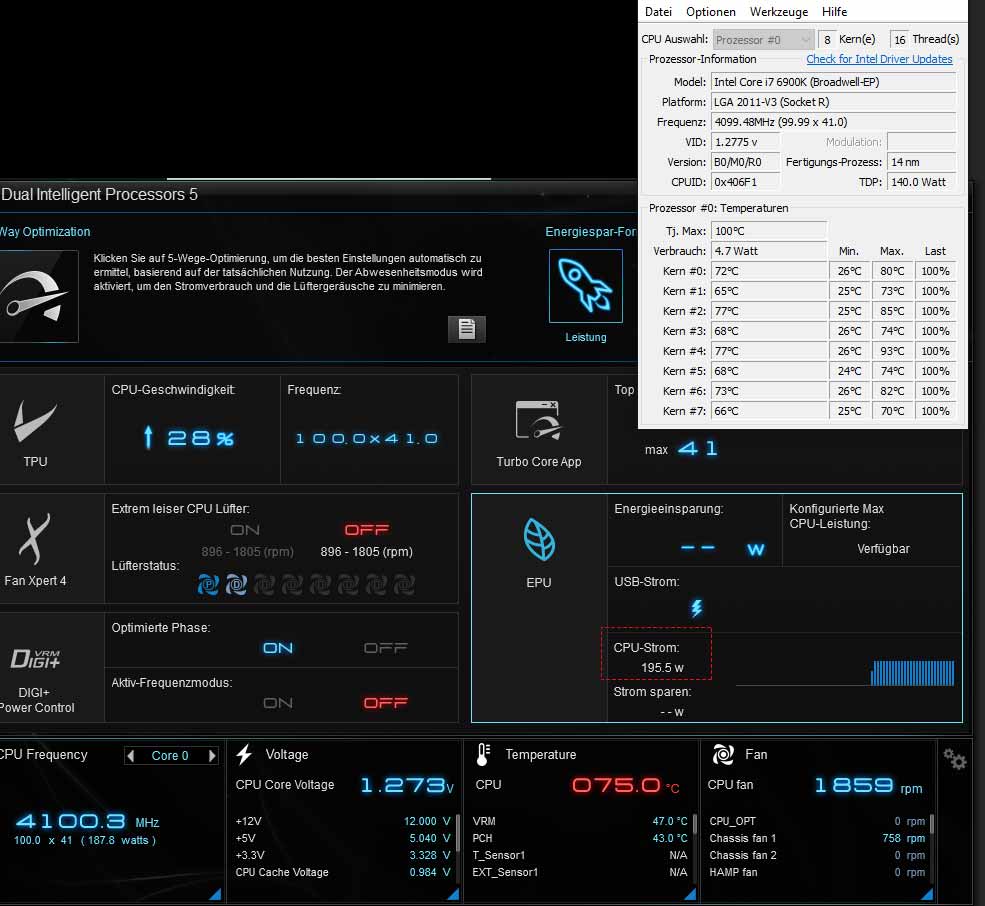Click the Frequenz field 4099.48MHz
The height and width of the screenshot is (906, 985).
(x=833, y=122)
